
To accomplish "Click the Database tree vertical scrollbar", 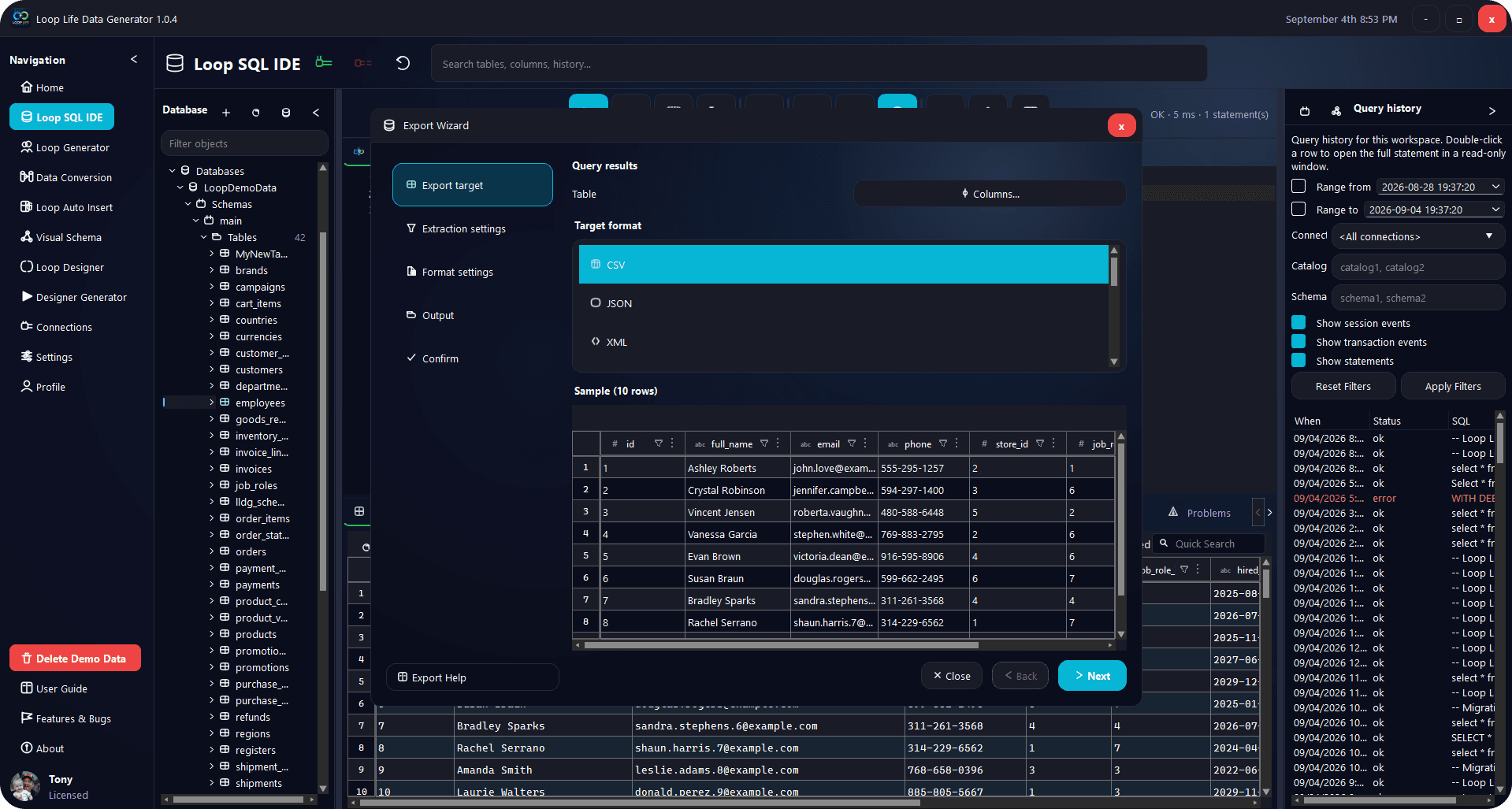I will click(322, 410).
